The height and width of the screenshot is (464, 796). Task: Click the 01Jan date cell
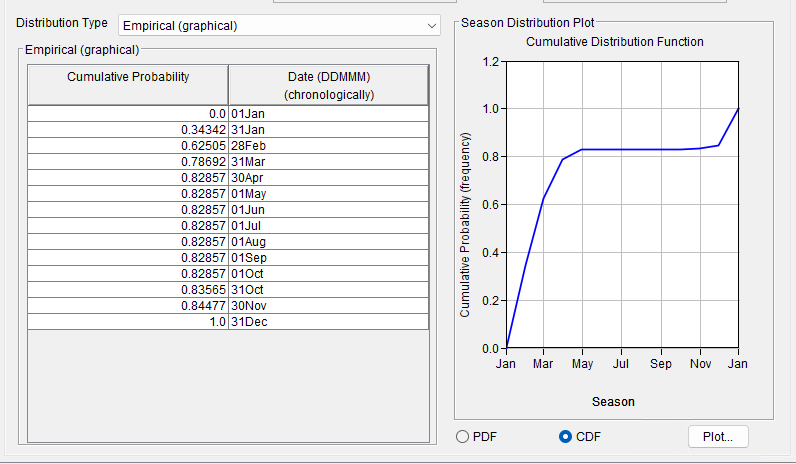[x=328, y=114]
